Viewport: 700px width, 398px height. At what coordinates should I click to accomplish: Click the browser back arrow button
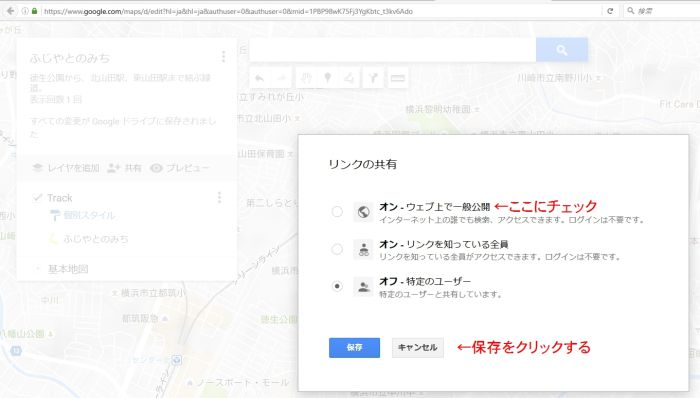point(11,11)
